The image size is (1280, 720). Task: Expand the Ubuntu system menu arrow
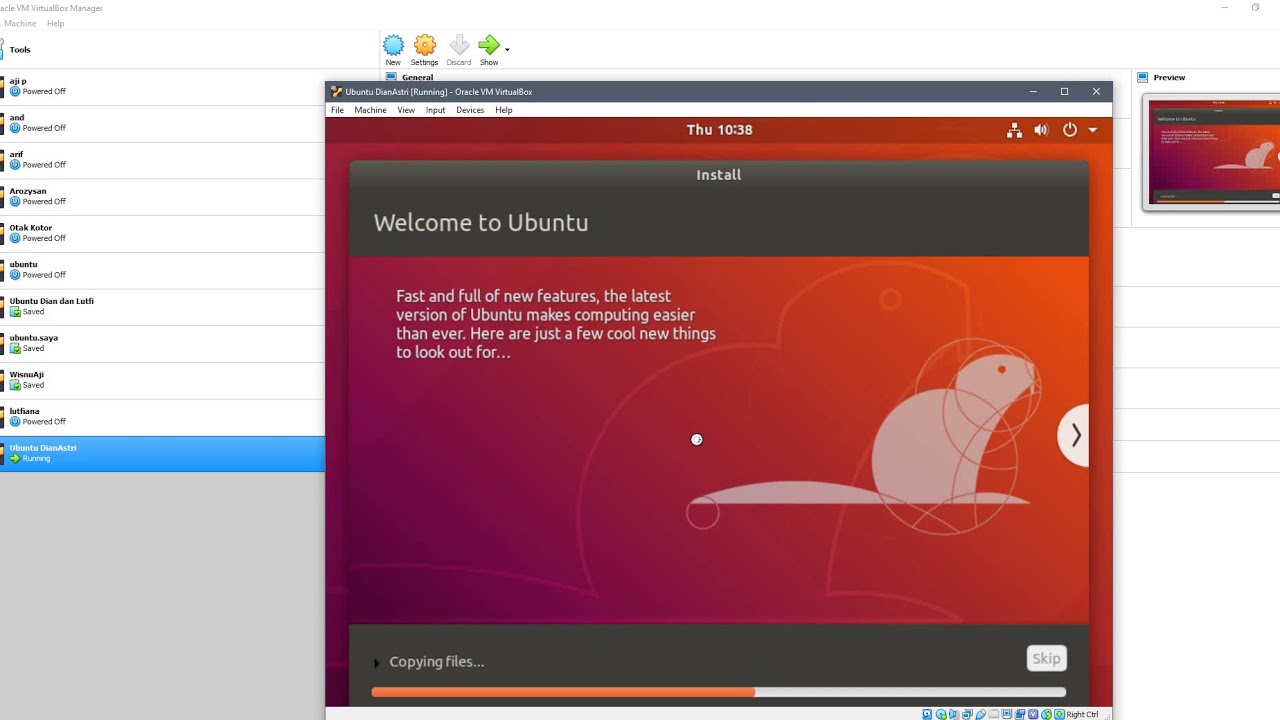1093,130
